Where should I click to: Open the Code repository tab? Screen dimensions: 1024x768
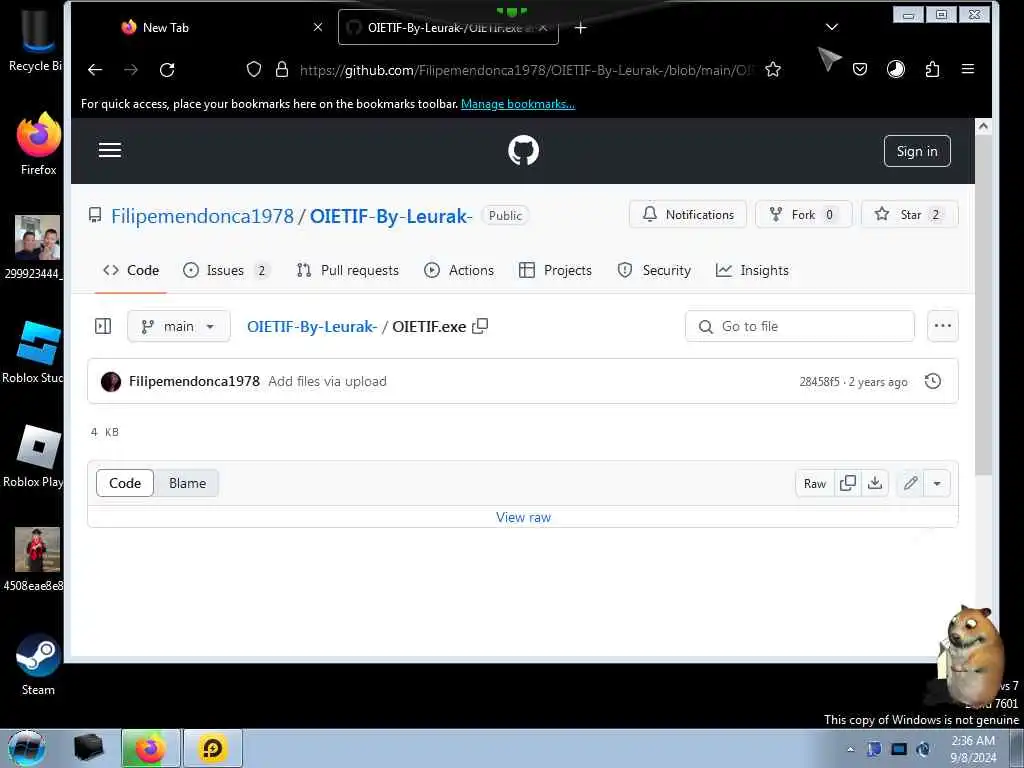pyautogui.click(x=131, y=270)
